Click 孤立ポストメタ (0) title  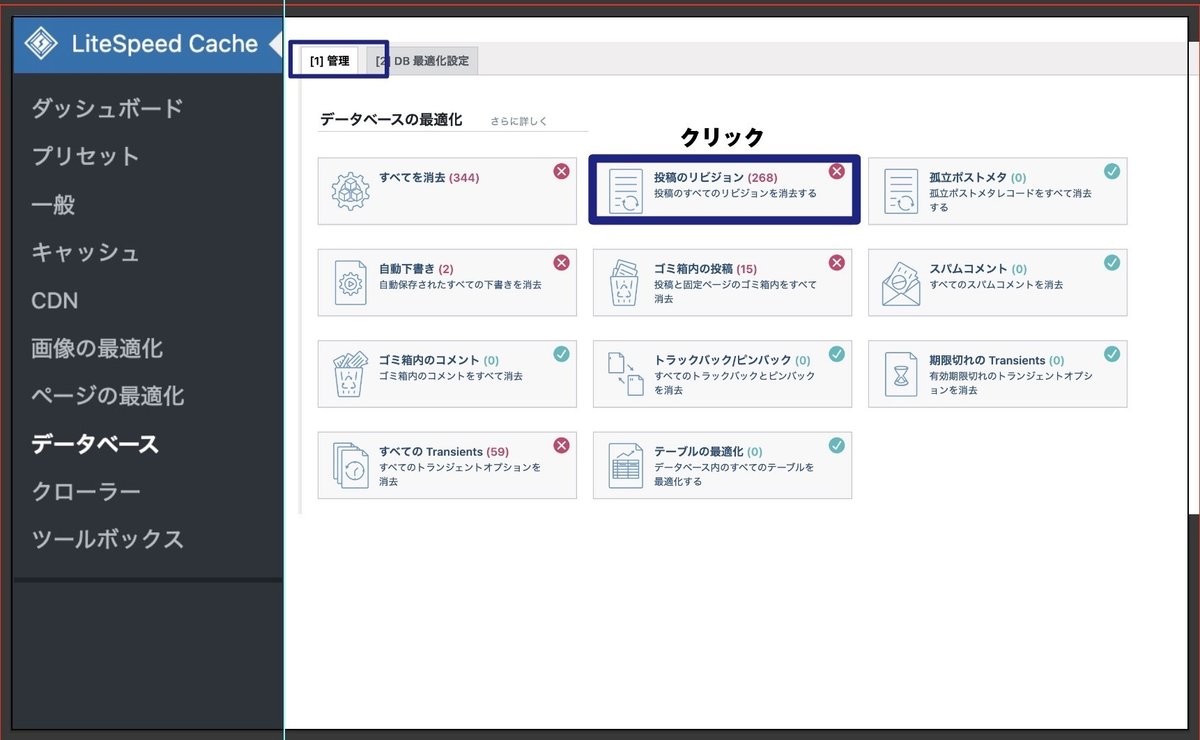pos(978,178)
